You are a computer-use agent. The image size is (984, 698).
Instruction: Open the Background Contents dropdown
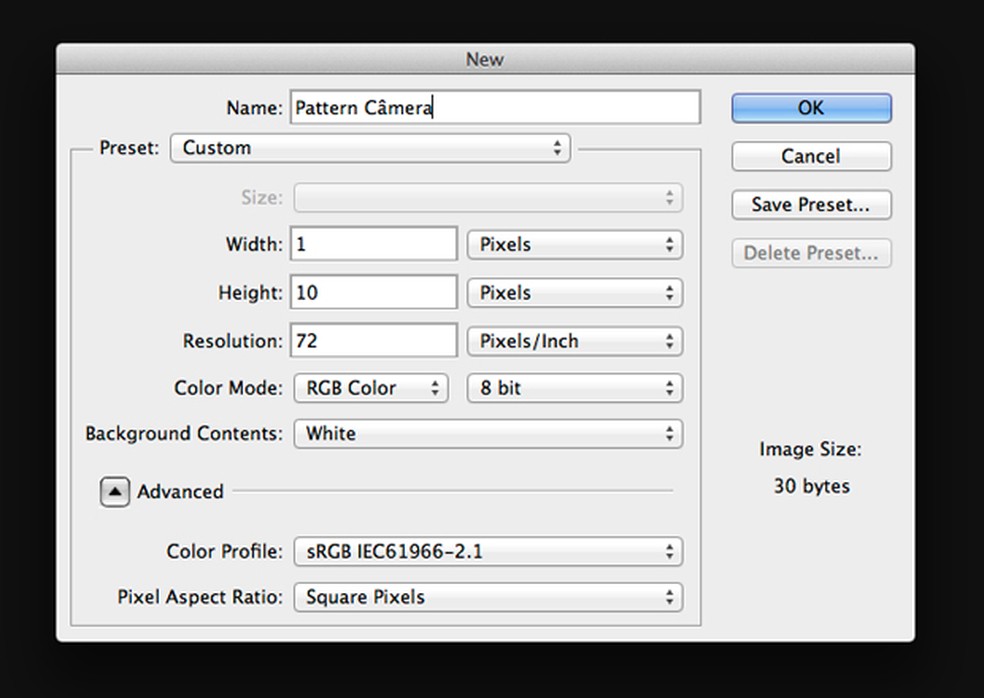pos(487,434)
